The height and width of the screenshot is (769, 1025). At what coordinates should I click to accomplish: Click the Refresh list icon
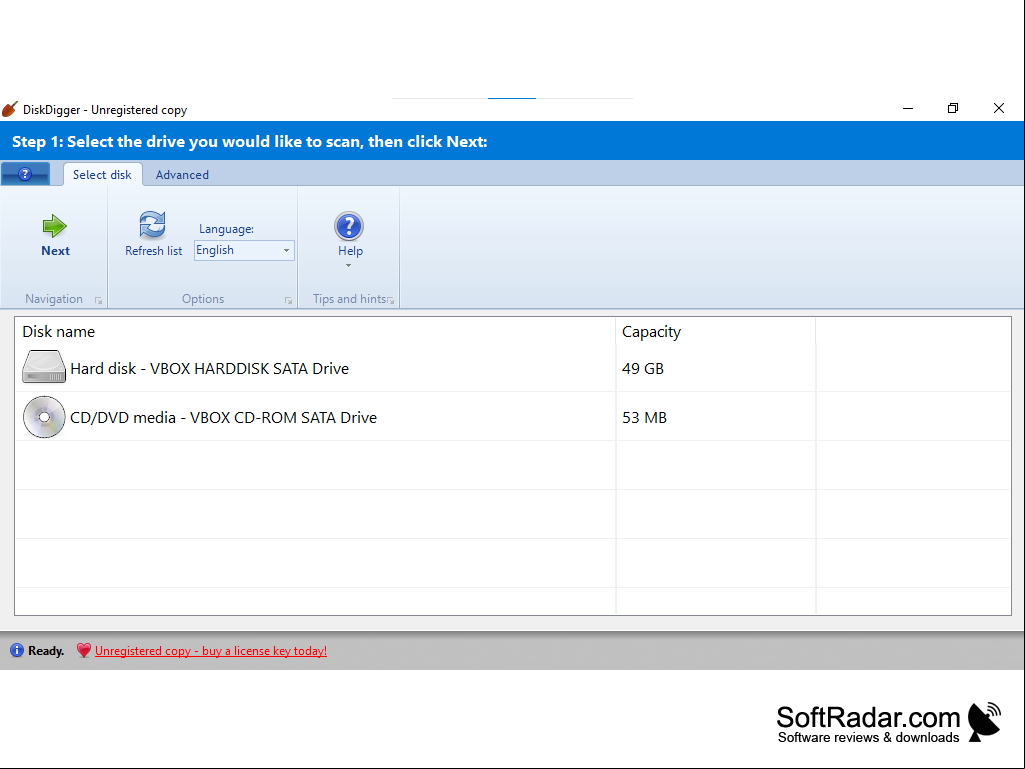[x=152, y=225]
